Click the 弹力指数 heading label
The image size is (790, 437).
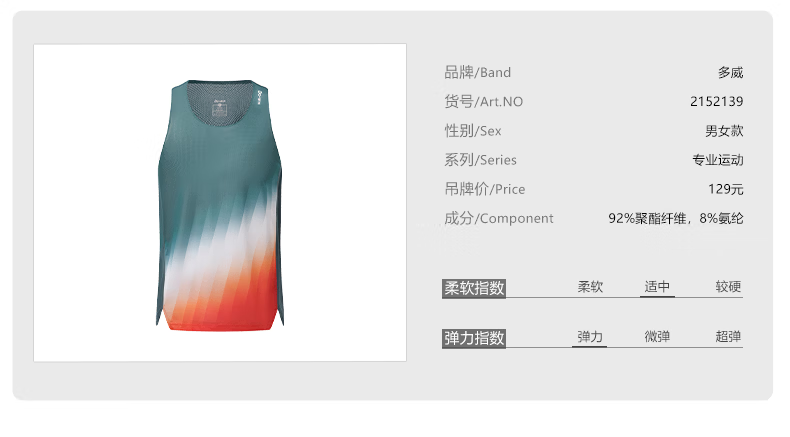click(474, 338)
